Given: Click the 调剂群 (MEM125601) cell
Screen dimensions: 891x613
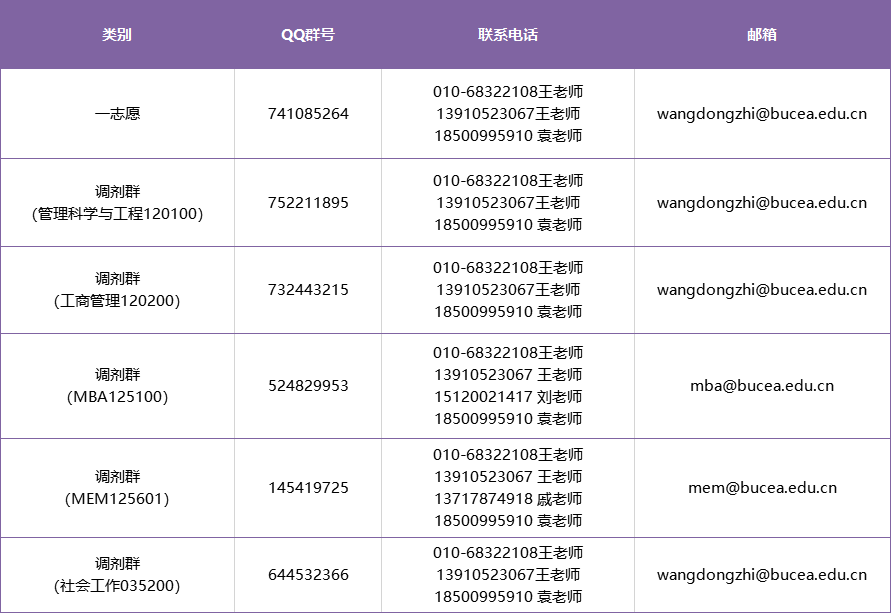Looking at the screenshot, I should 117,487.
